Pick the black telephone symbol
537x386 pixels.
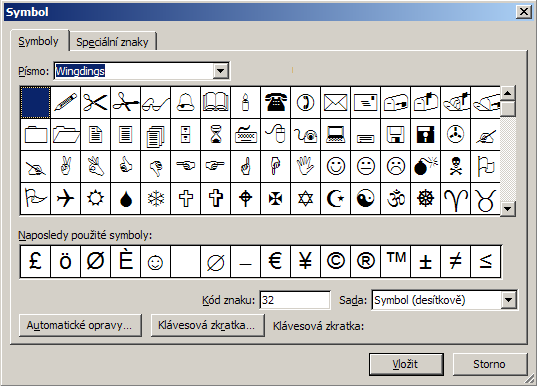[275, 102]
